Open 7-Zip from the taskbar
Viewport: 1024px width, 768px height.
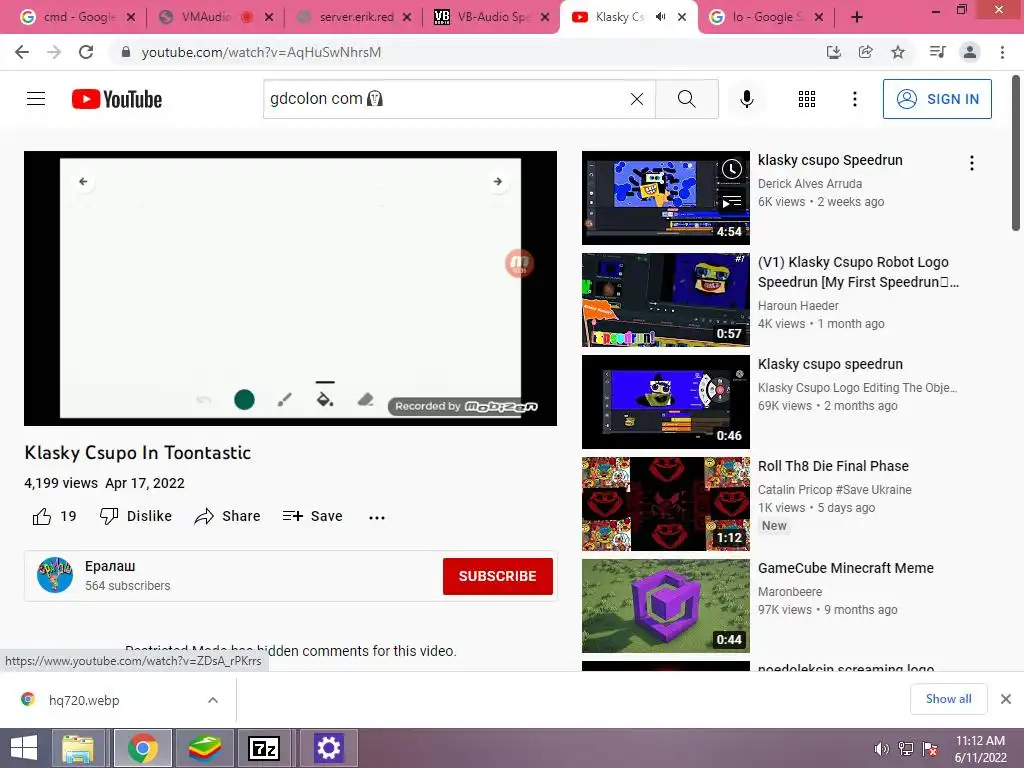(x=264, y=748)
